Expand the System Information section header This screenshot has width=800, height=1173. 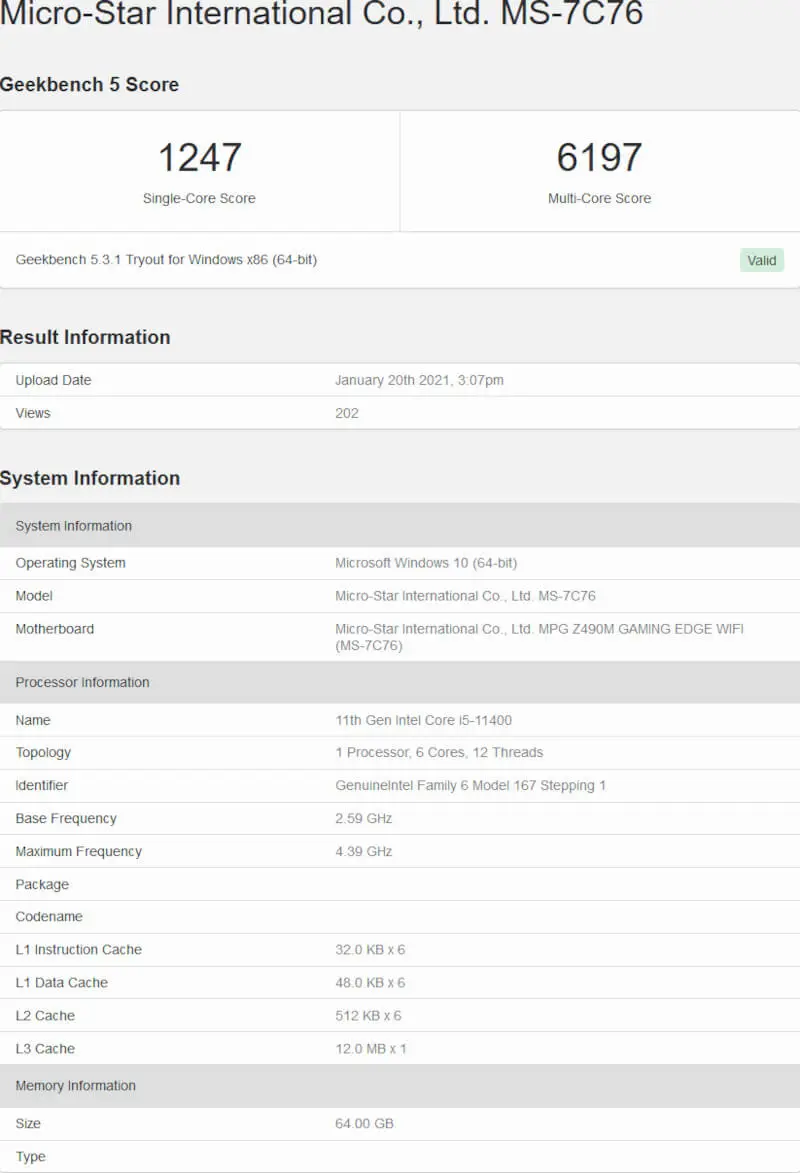tap(73, 525)
